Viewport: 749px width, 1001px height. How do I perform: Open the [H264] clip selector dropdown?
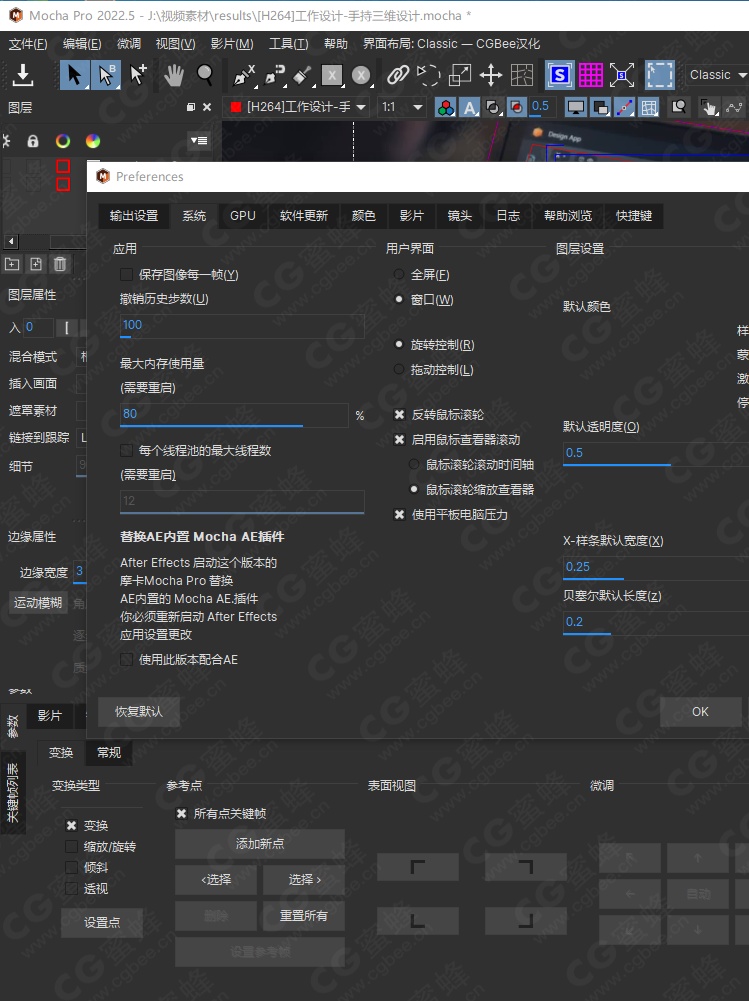(x=298, y=107)
